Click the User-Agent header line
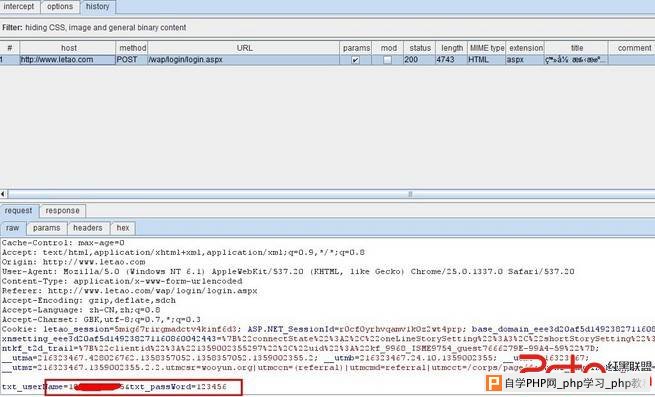This screenshot has height=397, width=655. [288, 272]
